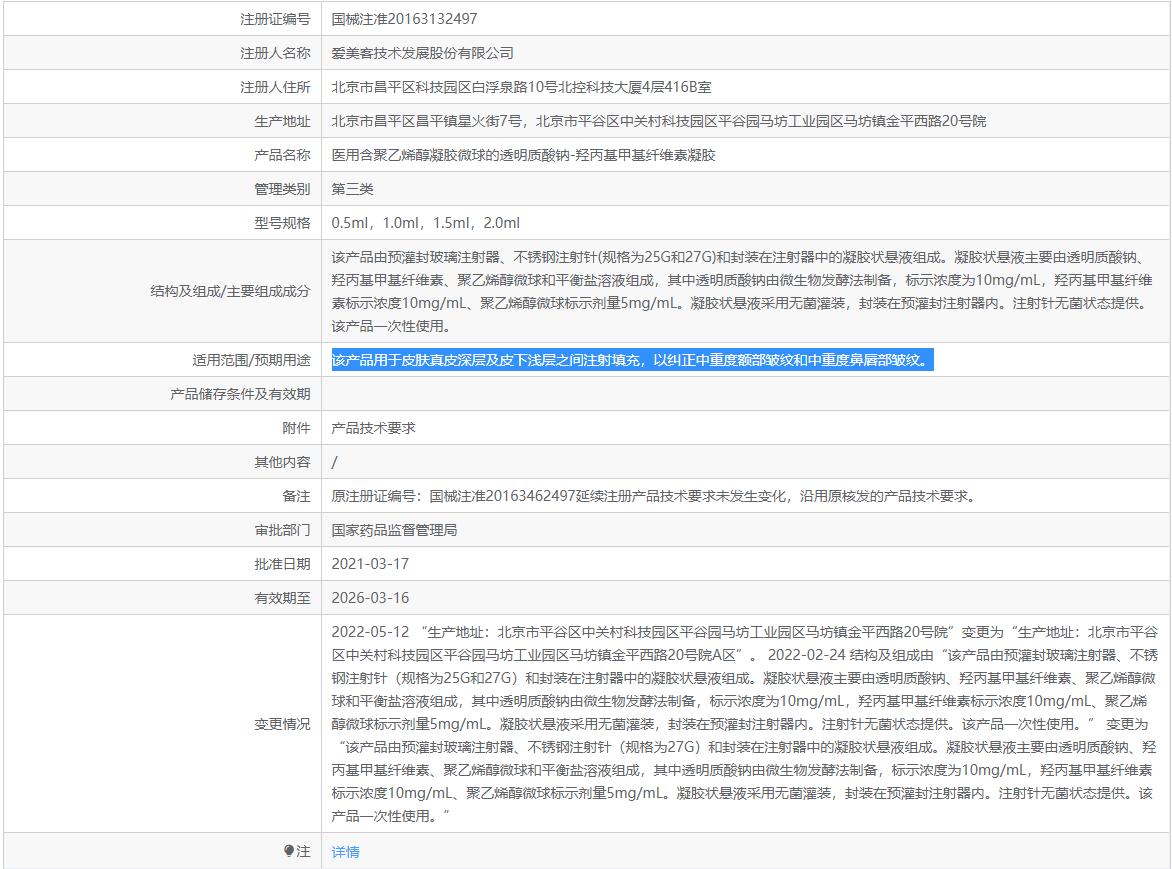Screen dimensions: 1172x869
Task: Click the 审批部门 label
Action: pyautogui.click(x=283, y=531)
